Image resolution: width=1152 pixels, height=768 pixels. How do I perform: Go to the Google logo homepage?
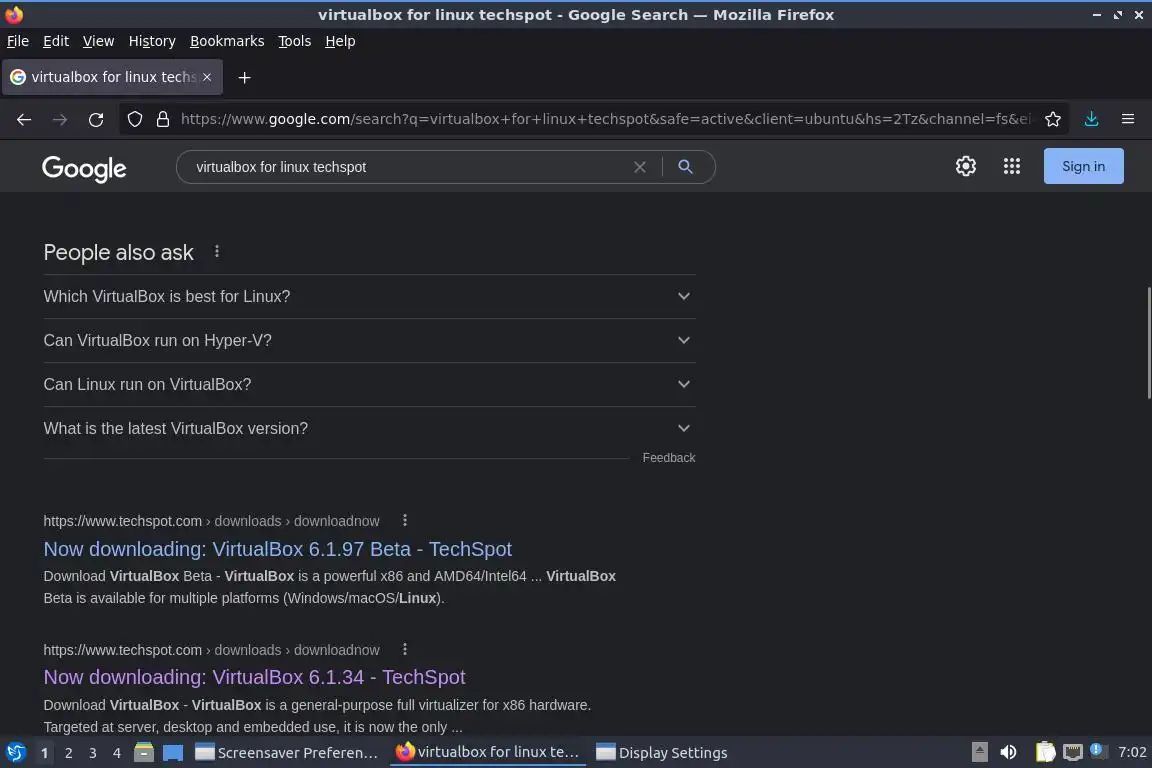click(84, 169)
